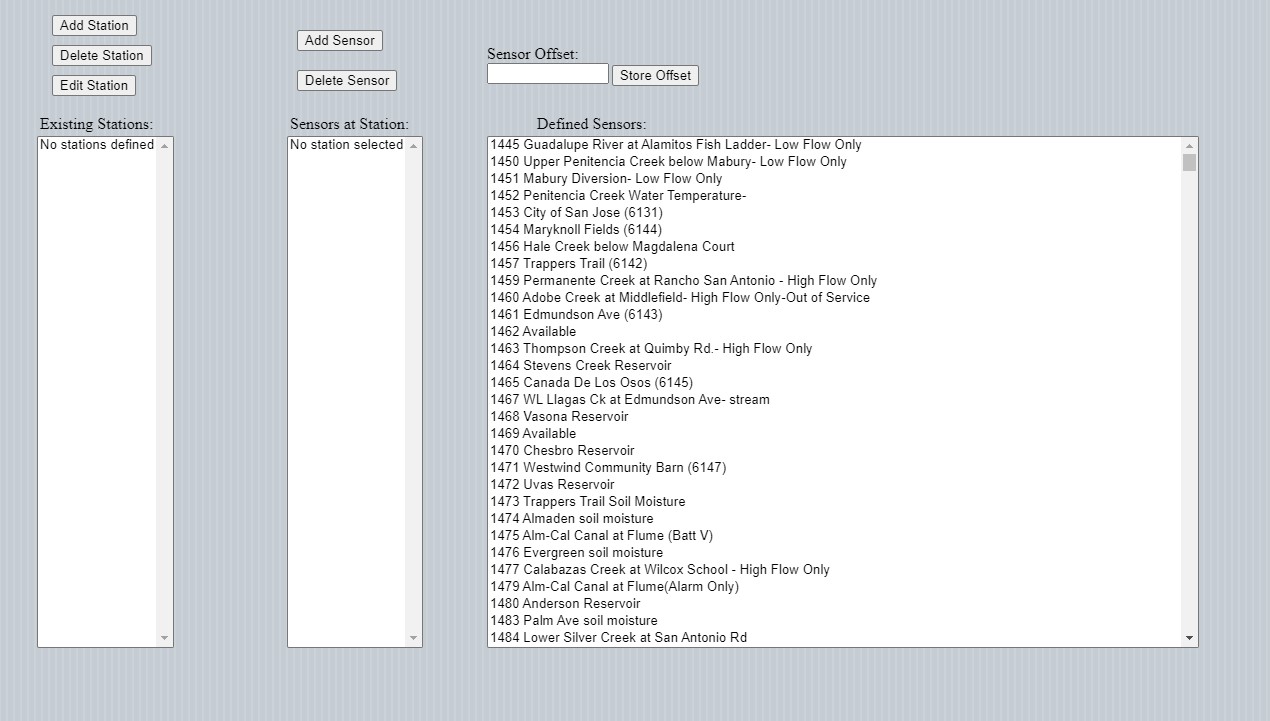
Task: Select 1452 Penitencia Creek Water Temperature
Action: (618, 196)
